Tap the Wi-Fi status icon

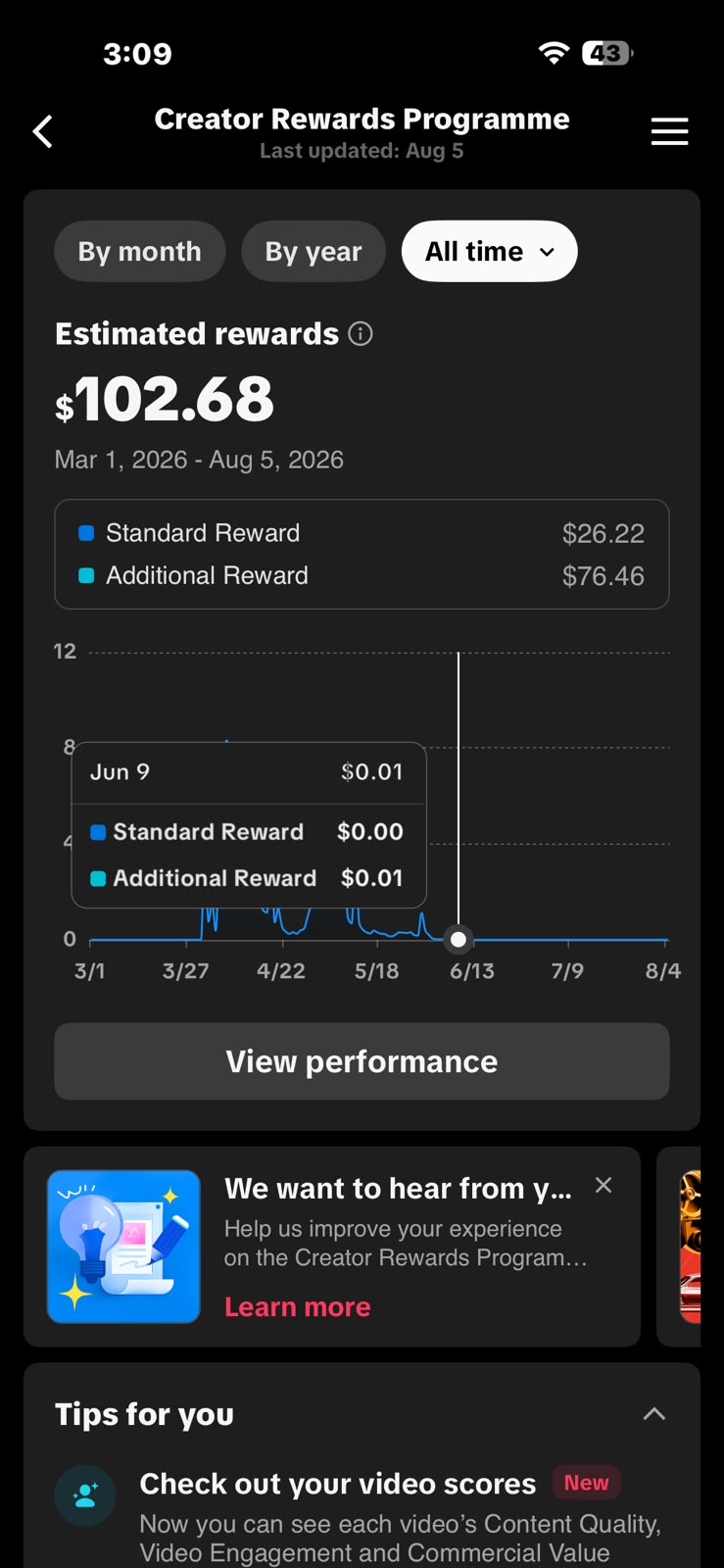click(x=555, y=53)
